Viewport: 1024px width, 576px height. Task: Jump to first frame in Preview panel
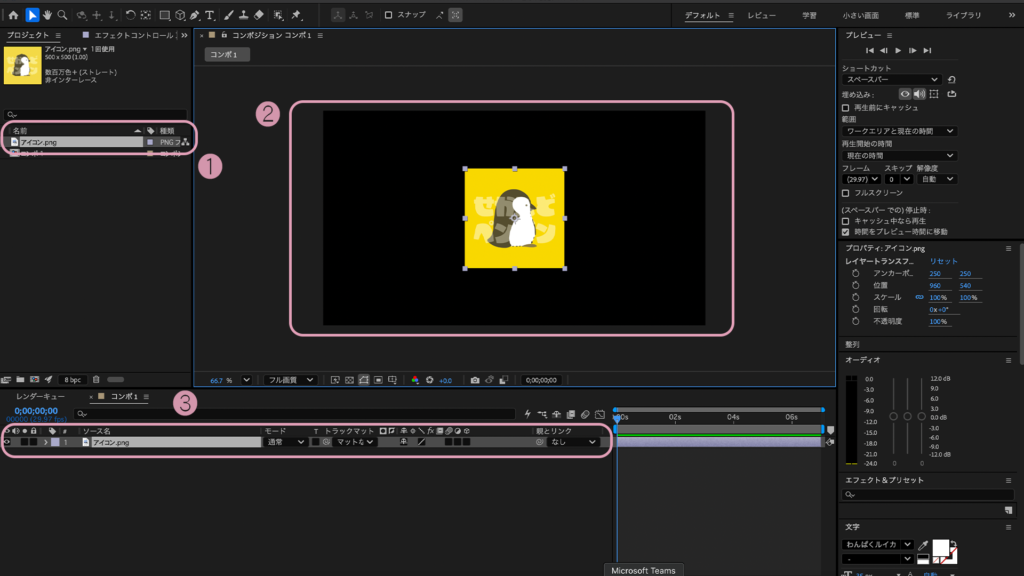tap(869, 50)
